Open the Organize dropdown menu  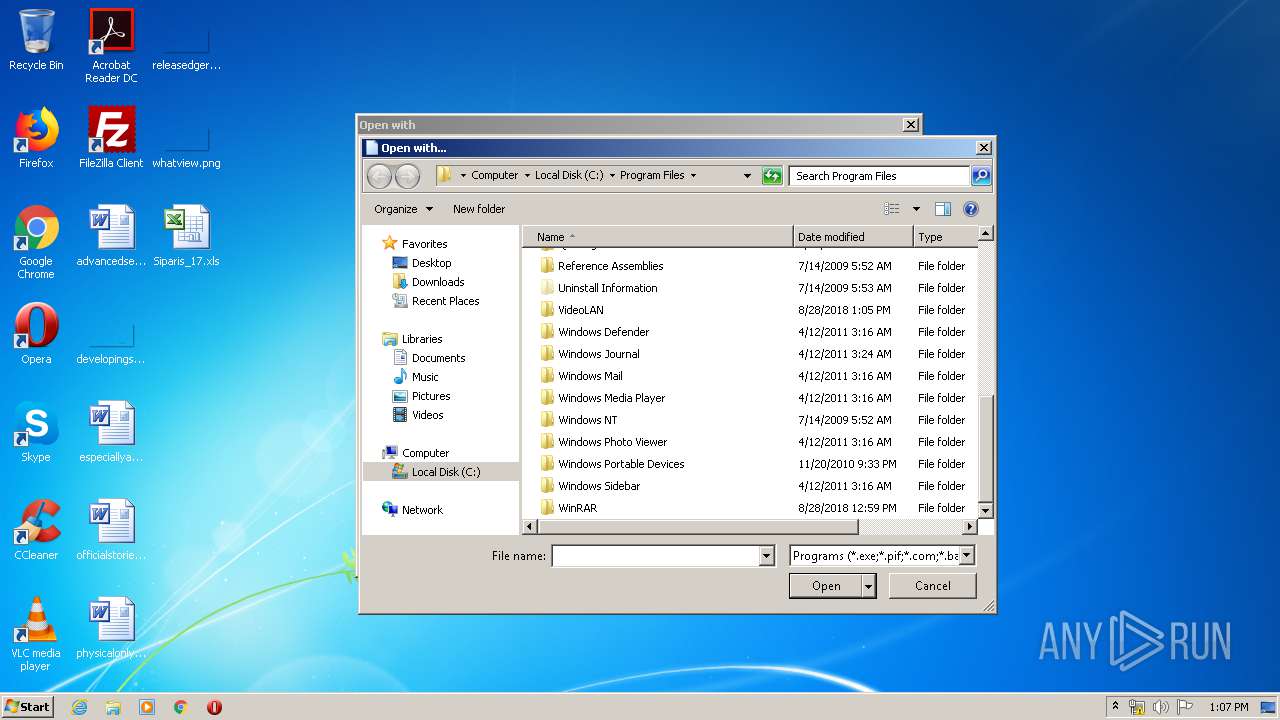coord(403,209)
